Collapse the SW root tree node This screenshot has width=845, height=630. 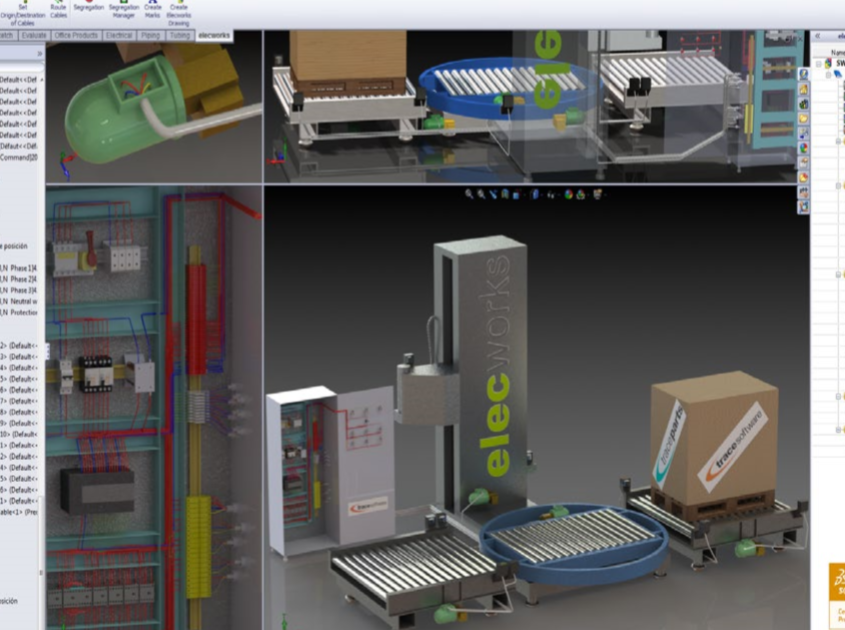pyautogui.click(x=819, y=64)
